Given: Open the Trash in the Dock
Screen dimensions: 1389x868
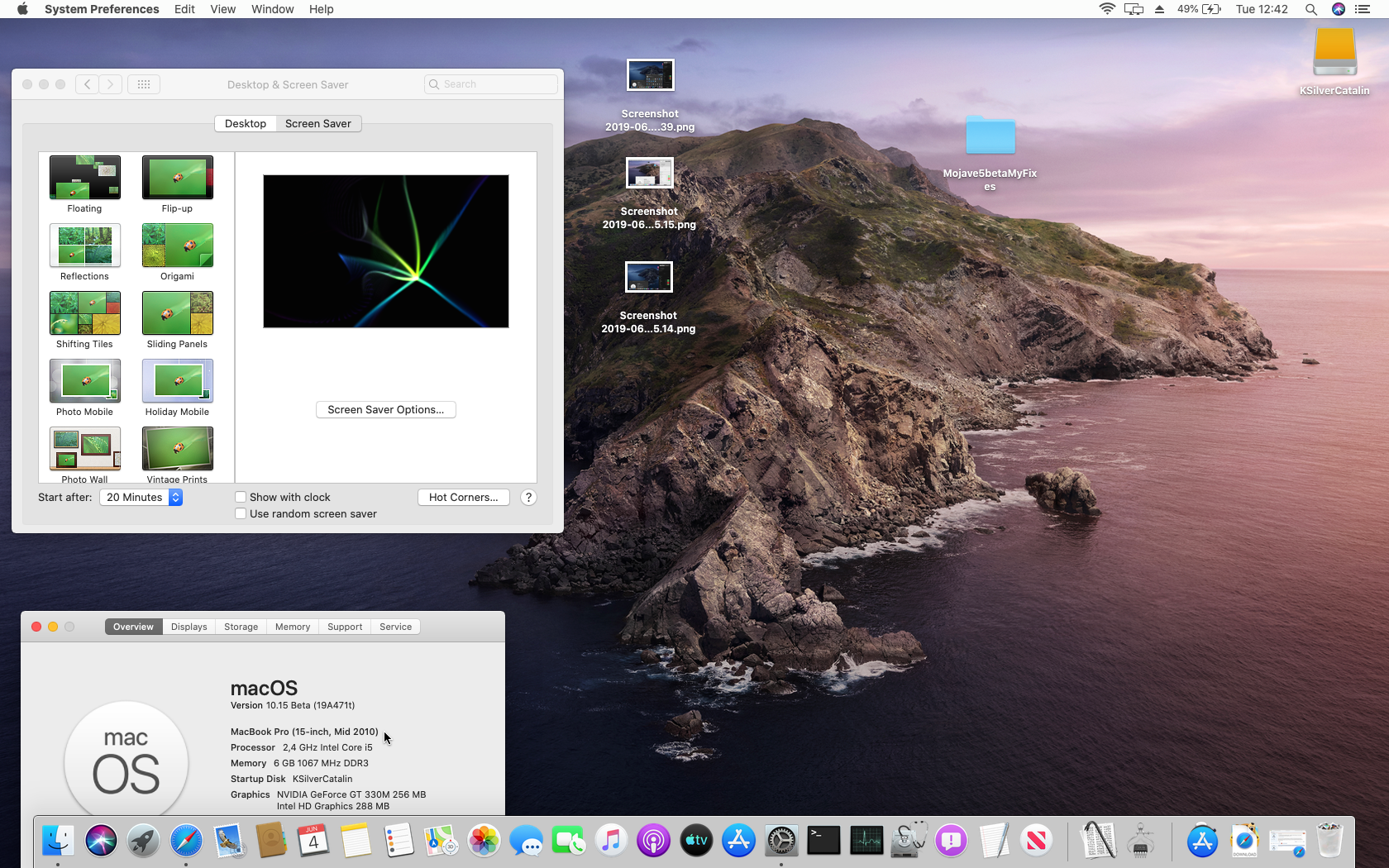Looking at the screenshot, I should pyautogui.click(x=1329, y=842).
